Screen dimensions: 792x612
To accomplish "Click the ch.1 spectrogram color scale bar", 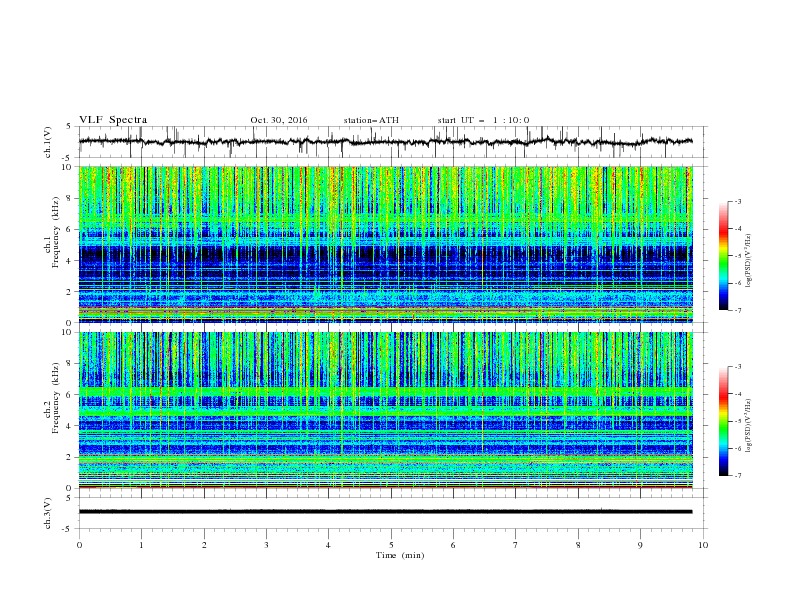I will tap(723, 256).
